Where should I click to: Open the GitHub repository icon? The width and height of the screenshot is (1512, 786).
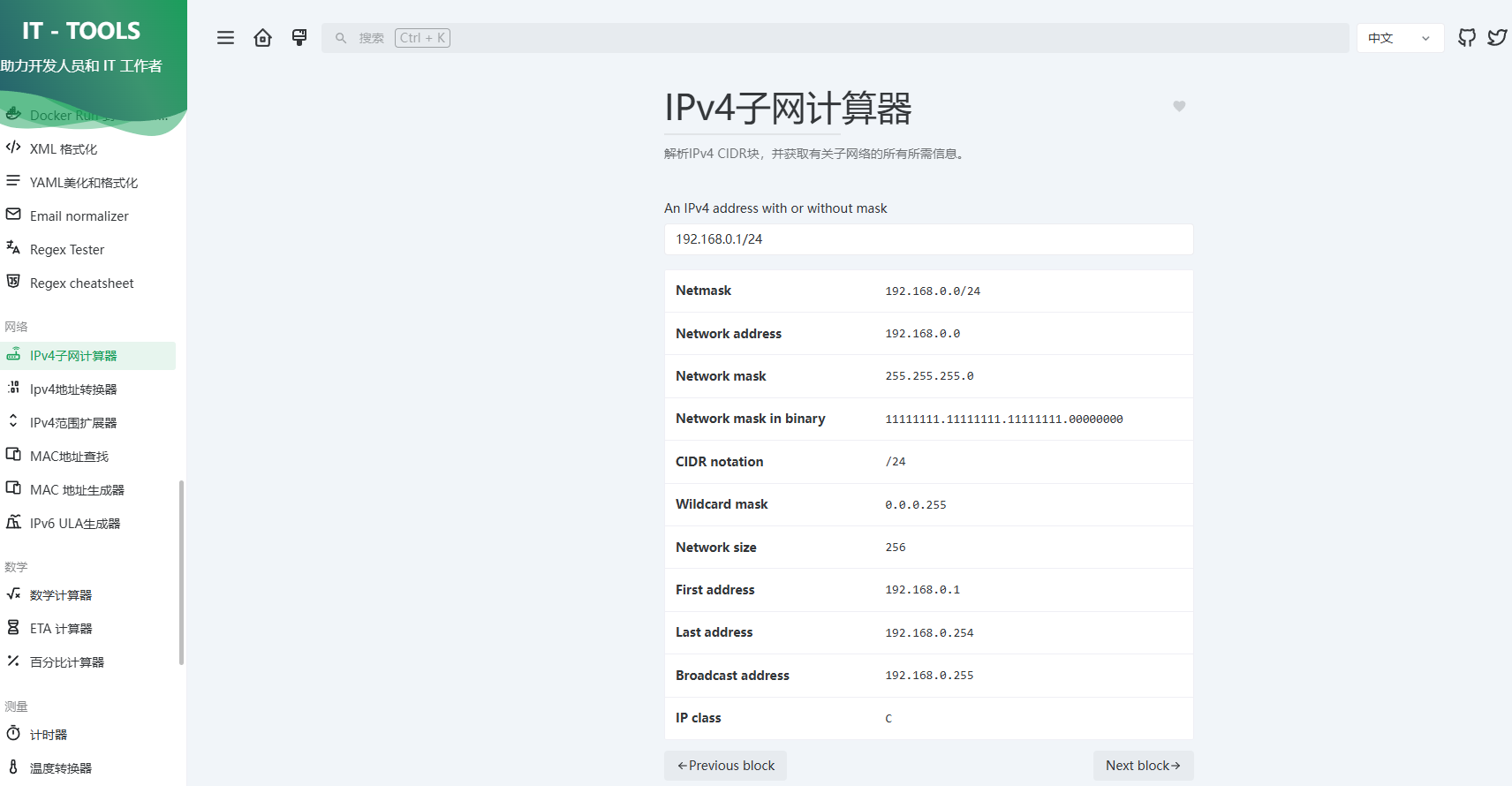1467,38
